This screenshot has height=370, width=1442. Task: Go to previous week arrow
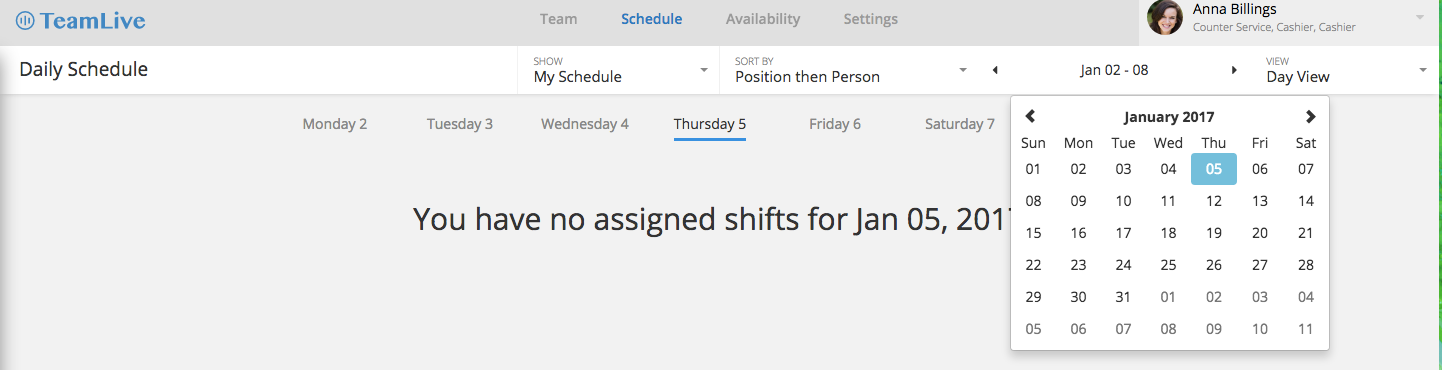(x=995, y=70)
